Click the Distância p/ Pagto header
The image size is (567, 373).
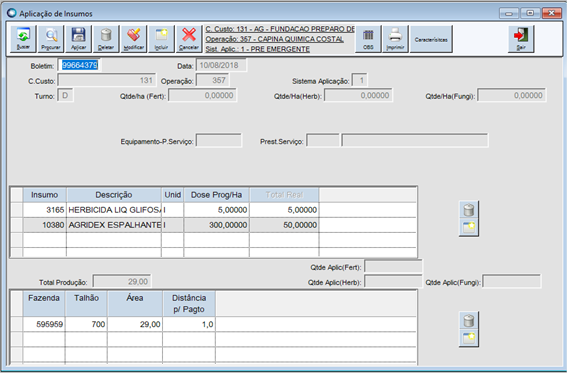coord(189,303)
